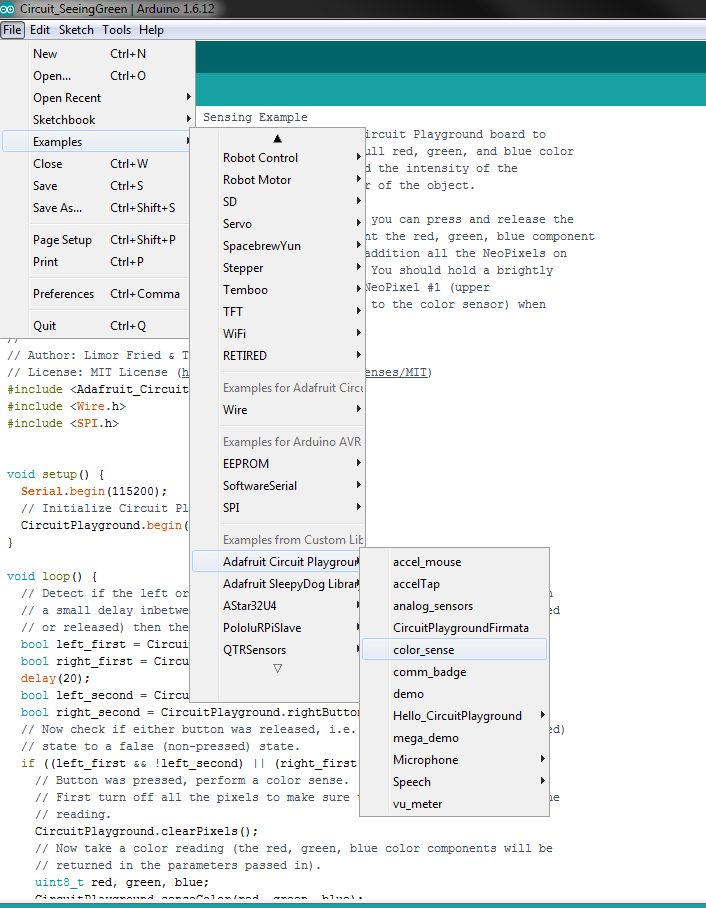Image resolution: width=706 pixels, height=908 pixels.
Task: Click '#include <SPI.h>' line
Action: 63,423
